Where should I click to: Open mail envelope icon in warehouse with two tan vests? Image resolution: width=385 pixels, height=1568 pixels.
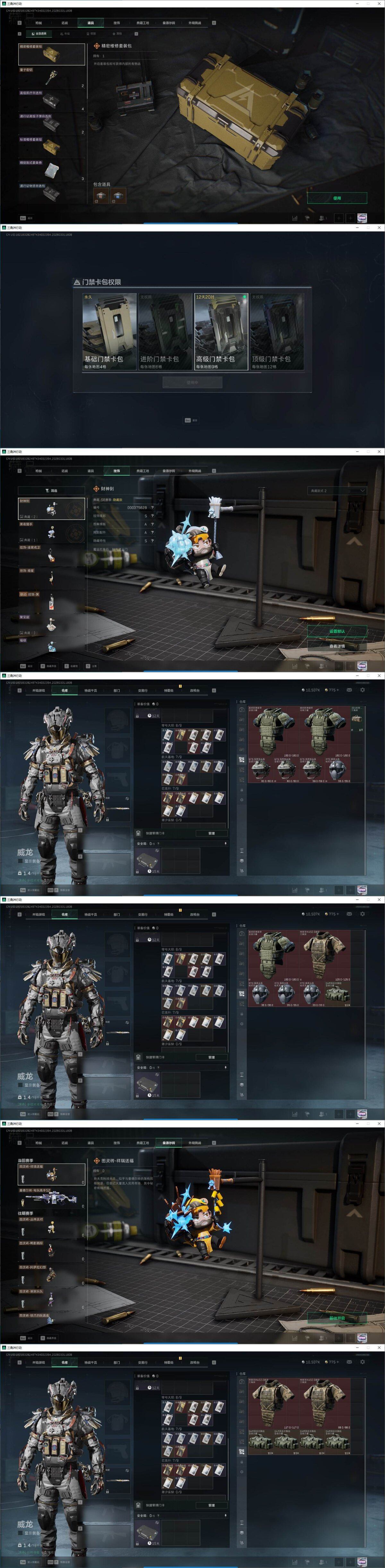pyautogui.click(x=349, y=1362)
